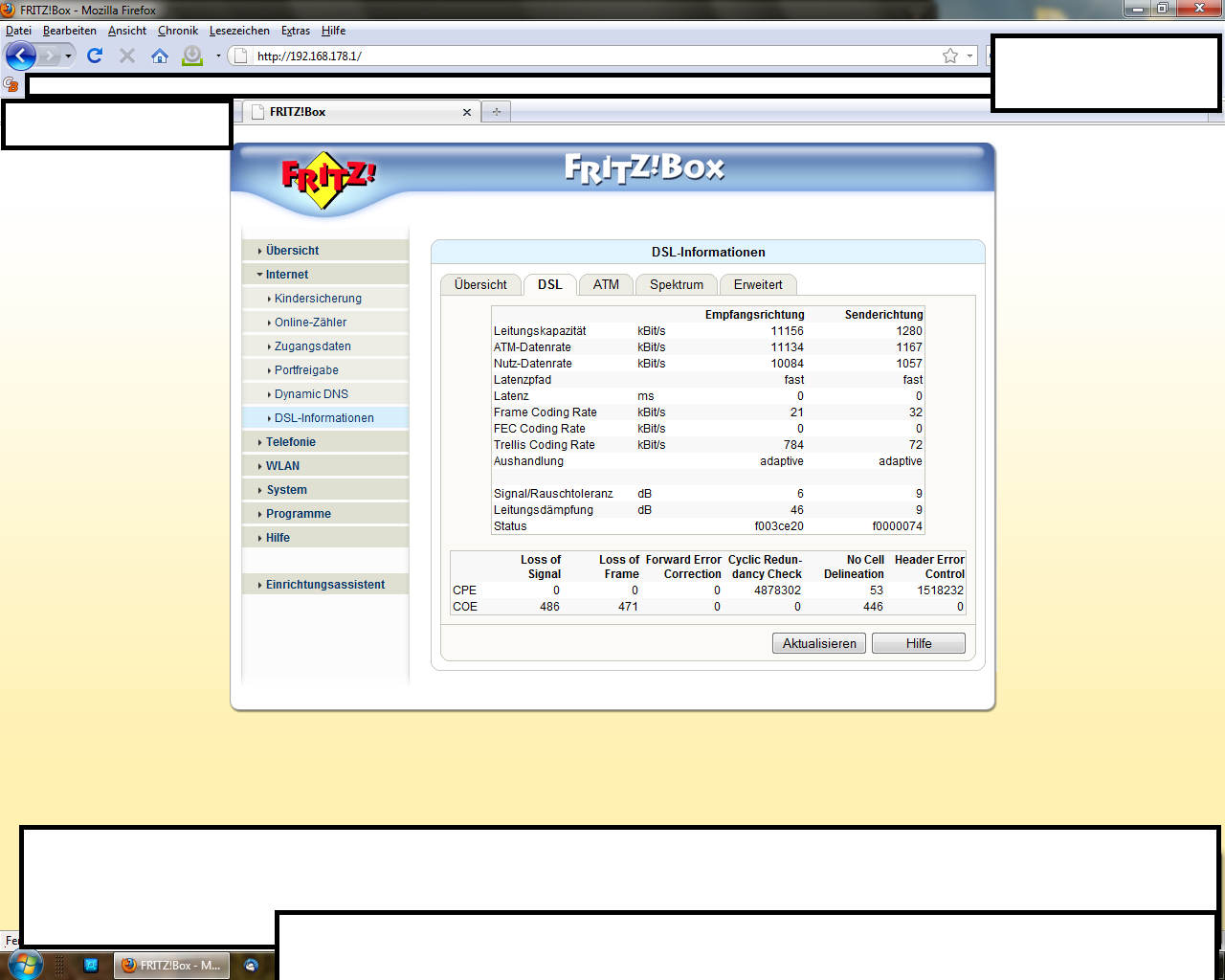
Task: Switch to the Erweitert tab
Action: click(x=758, y=285)
